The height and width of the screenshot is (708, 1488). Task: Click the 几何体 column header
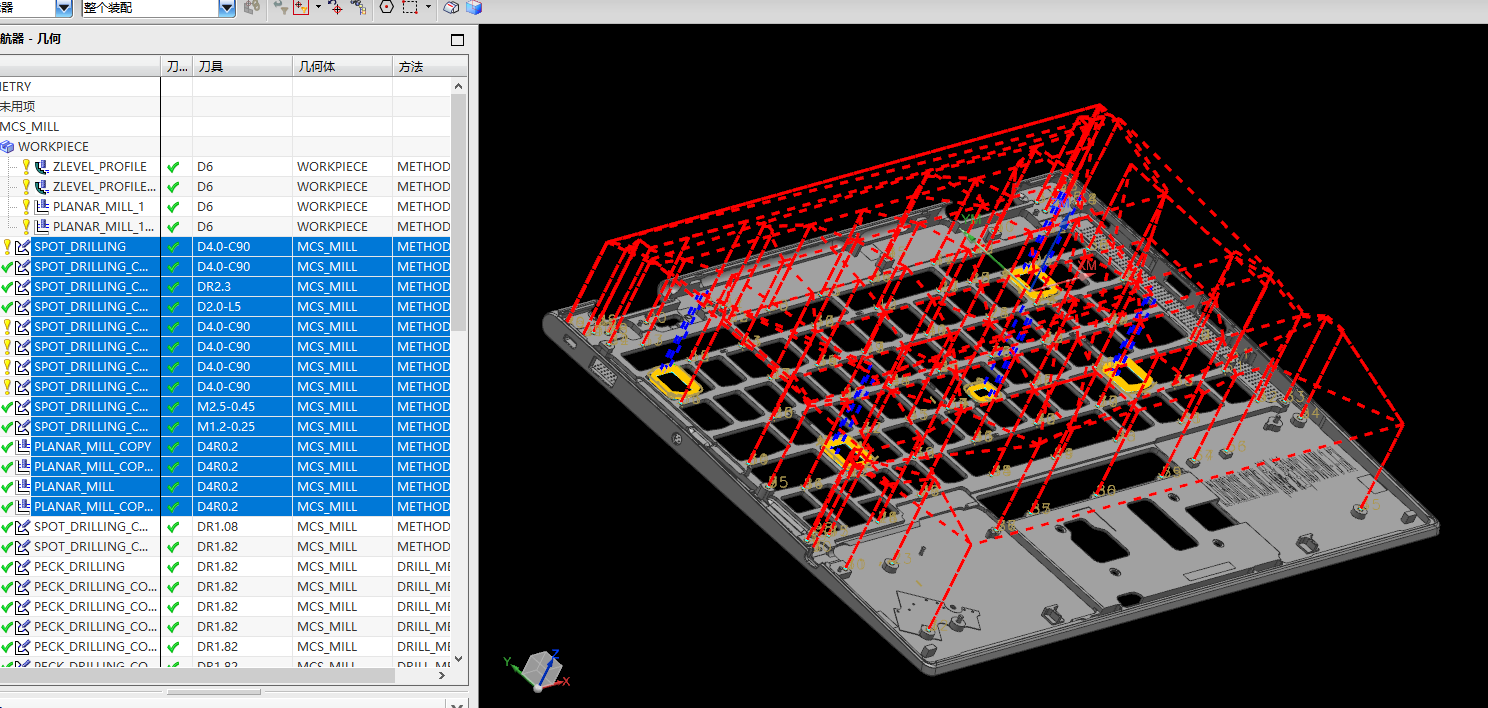tap(342, 67)
